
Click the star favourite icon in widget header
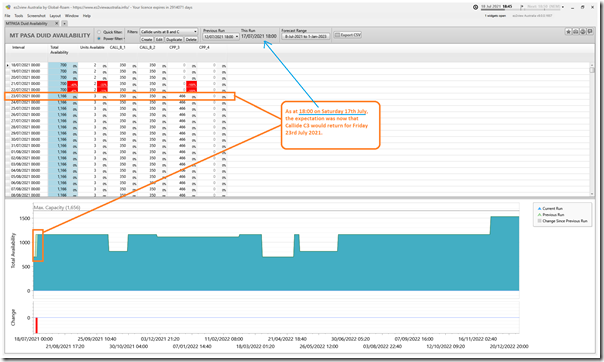coord(568,32)
